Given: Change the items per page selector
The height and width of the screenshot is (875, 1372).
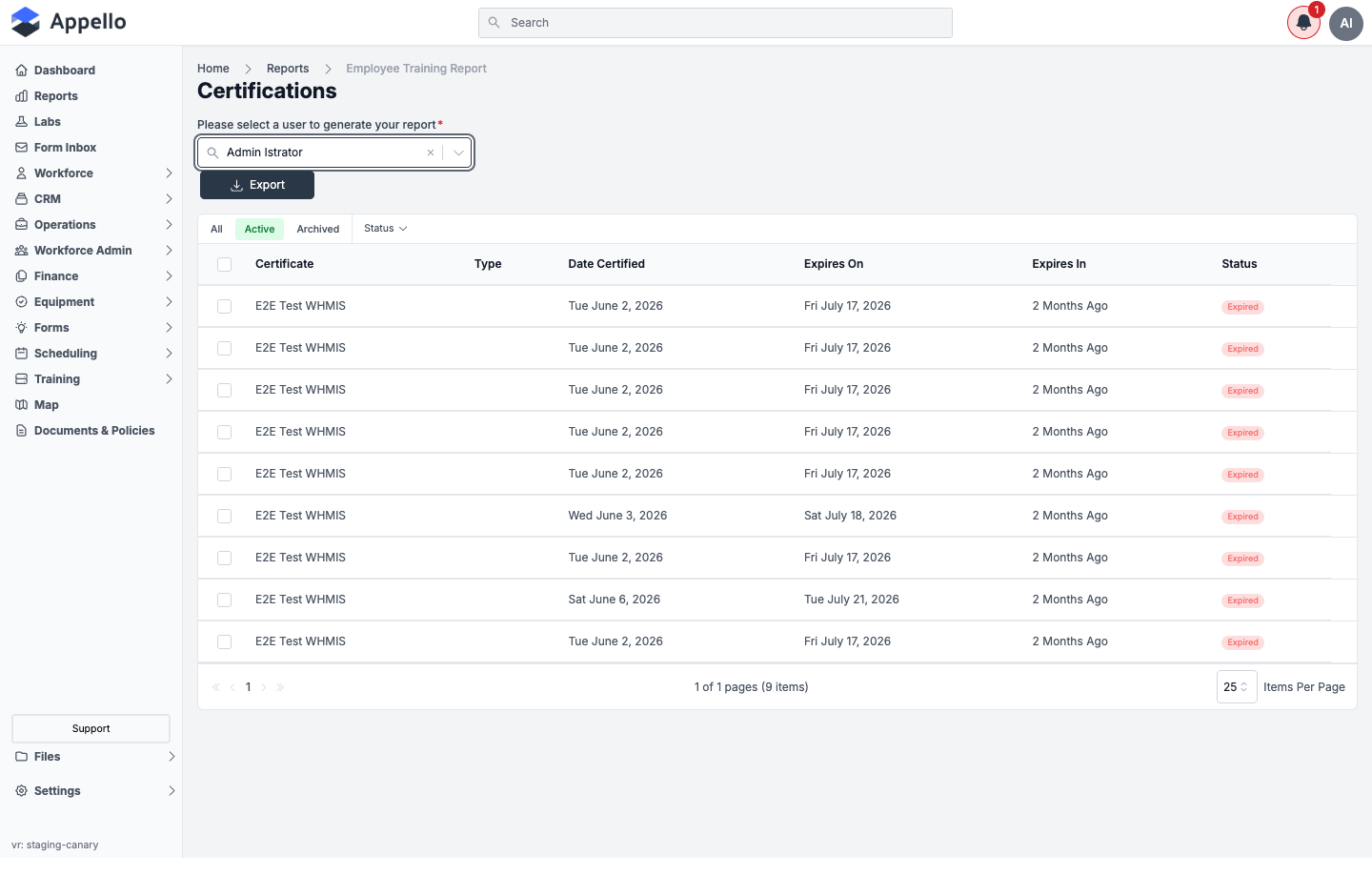Looking at the screenshot, I should (x=1237, y=687).
